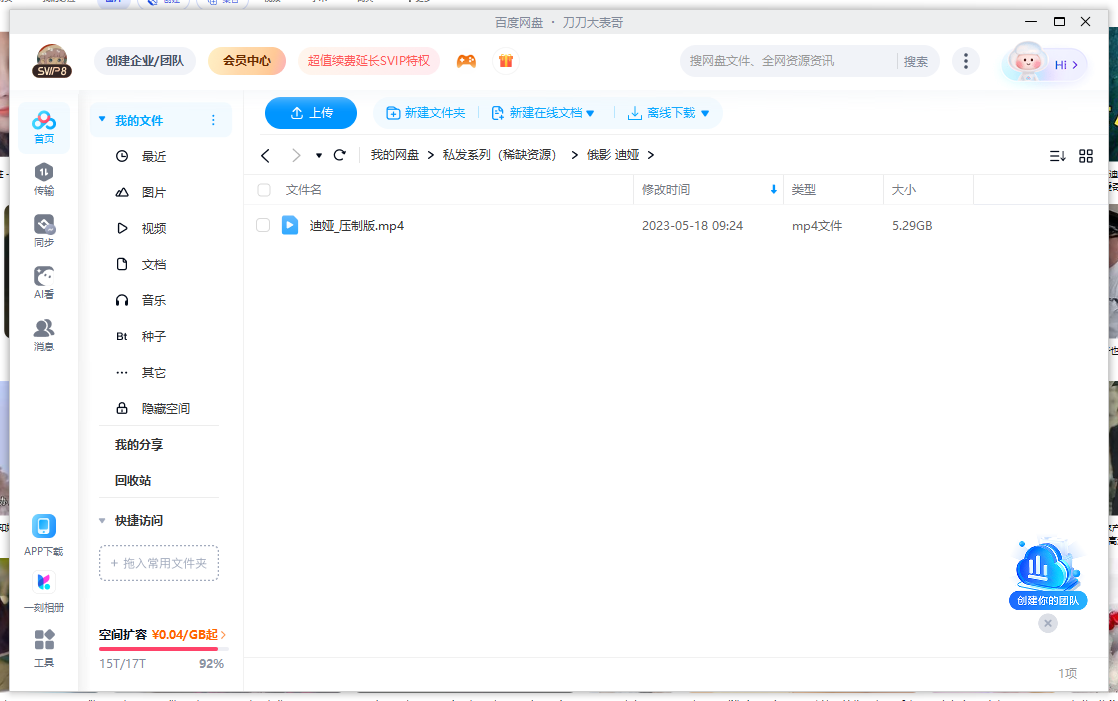The width and height of the screenshot is (1118, 701).
Task: Check the select-all checkbox in header
Action: pyautogui.click(x=263, y=189)
